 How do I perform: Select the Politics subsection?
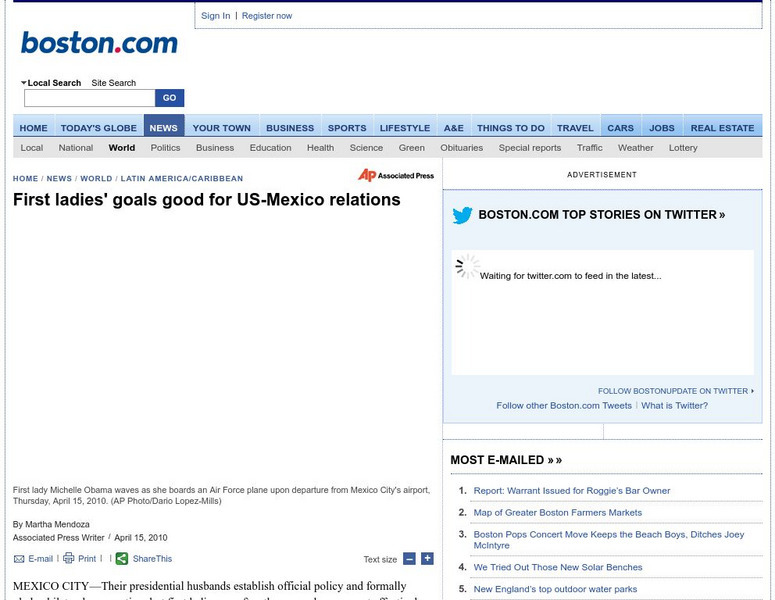(x=166, y=148)
